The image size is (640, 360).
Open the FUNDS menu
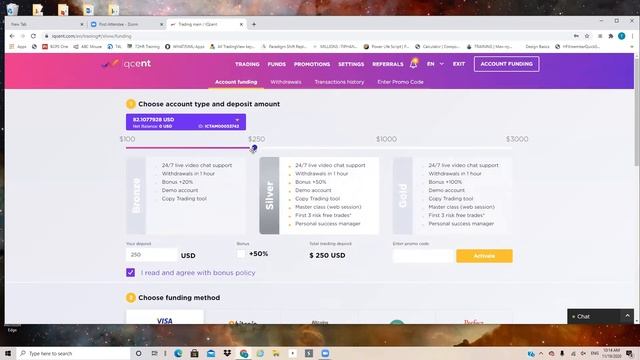[x=276, y=64]
